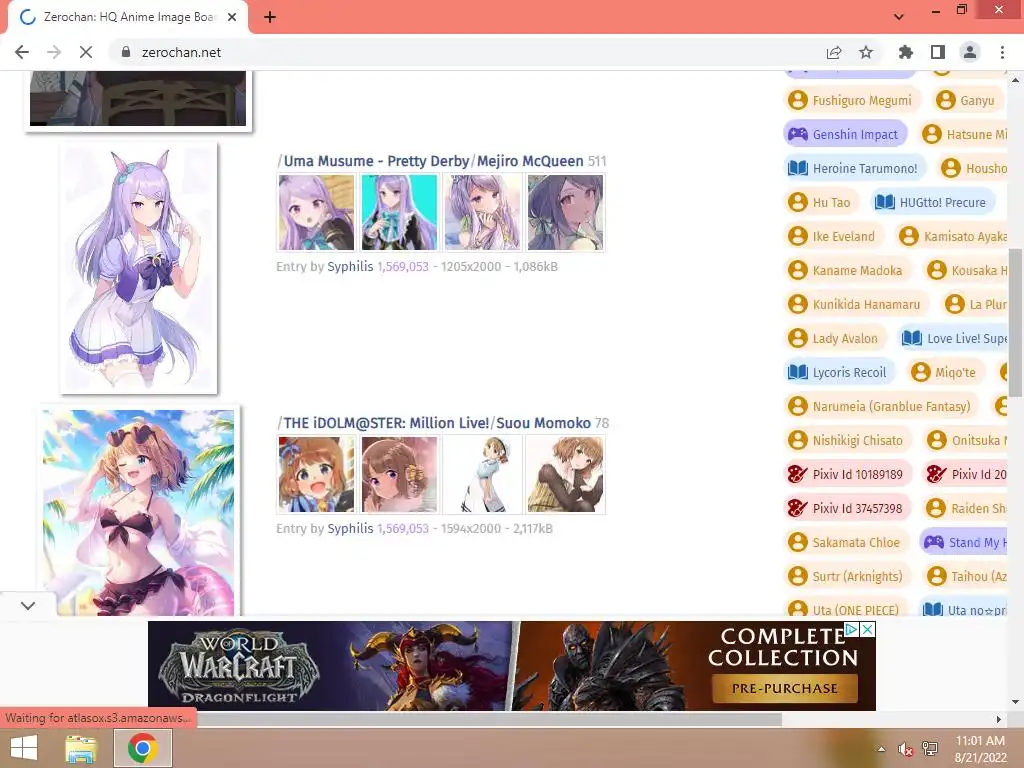
Task: Open Kaname Madoka tag
Action: click(x=847, y=270)
